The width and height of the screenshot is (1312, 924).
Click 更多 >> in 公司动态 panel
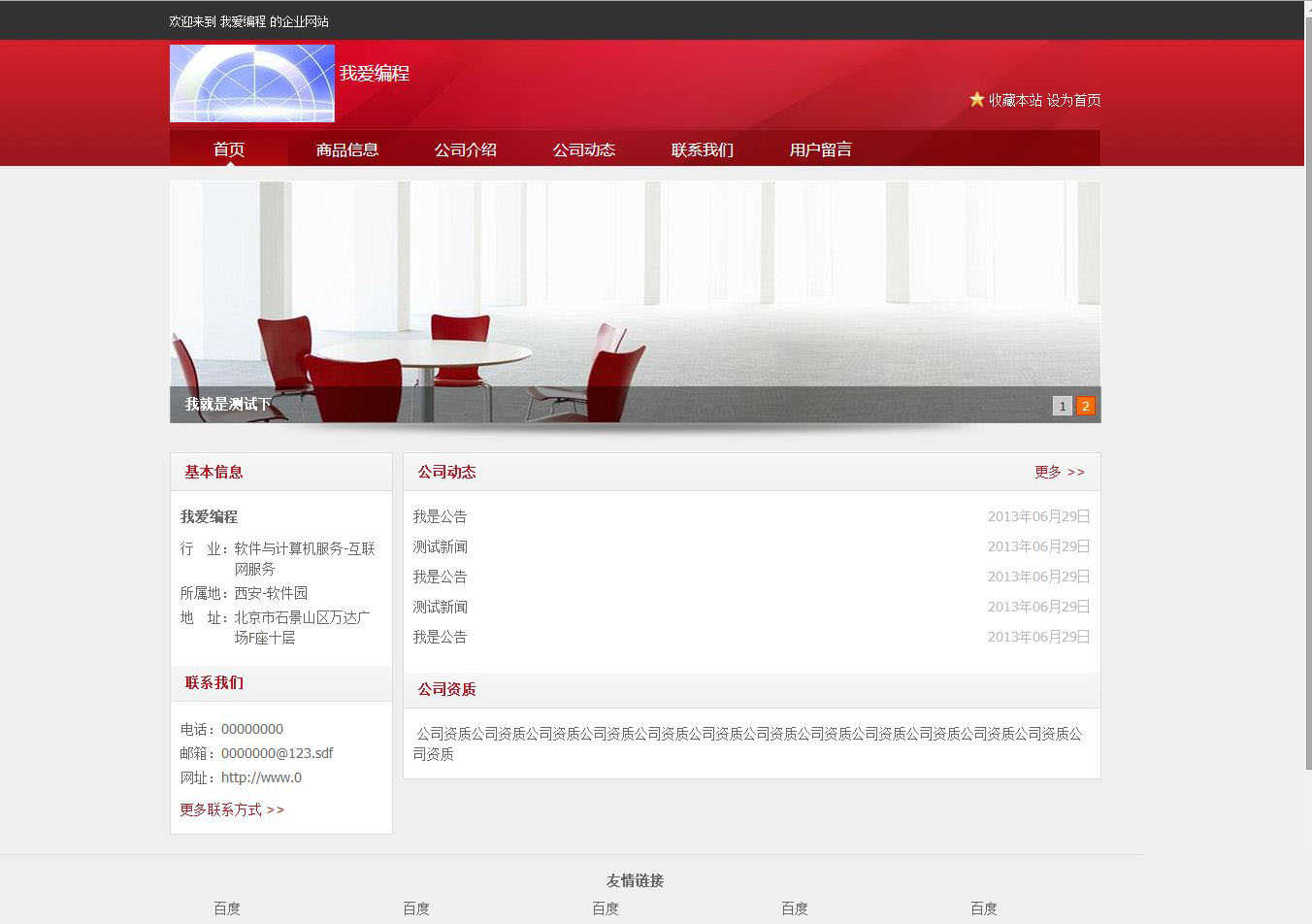(1059, 472)
